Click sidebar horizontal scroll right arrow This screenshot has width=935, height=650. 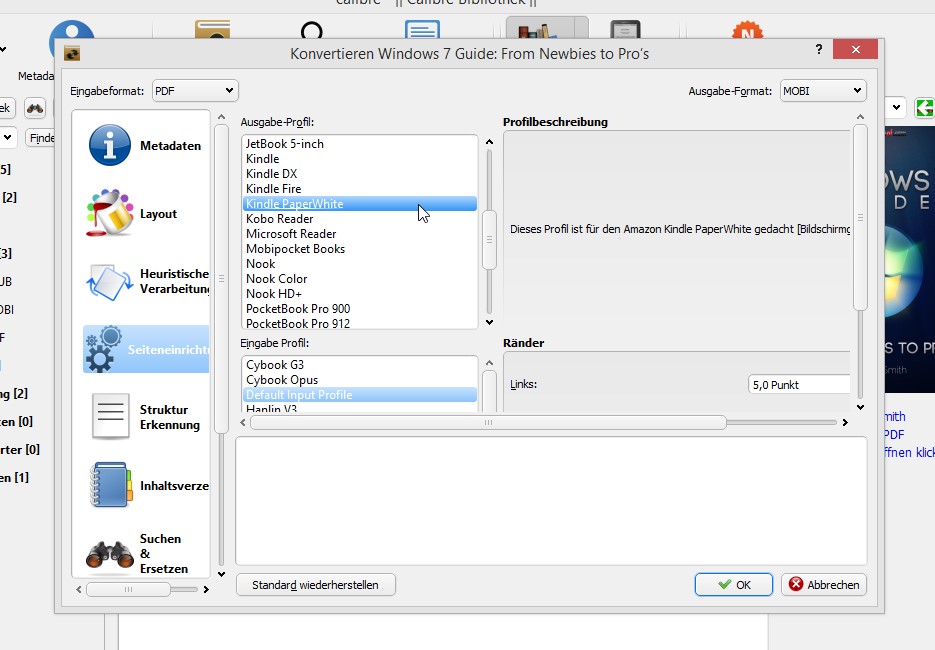pyautogui.click(x=206, y=589)
